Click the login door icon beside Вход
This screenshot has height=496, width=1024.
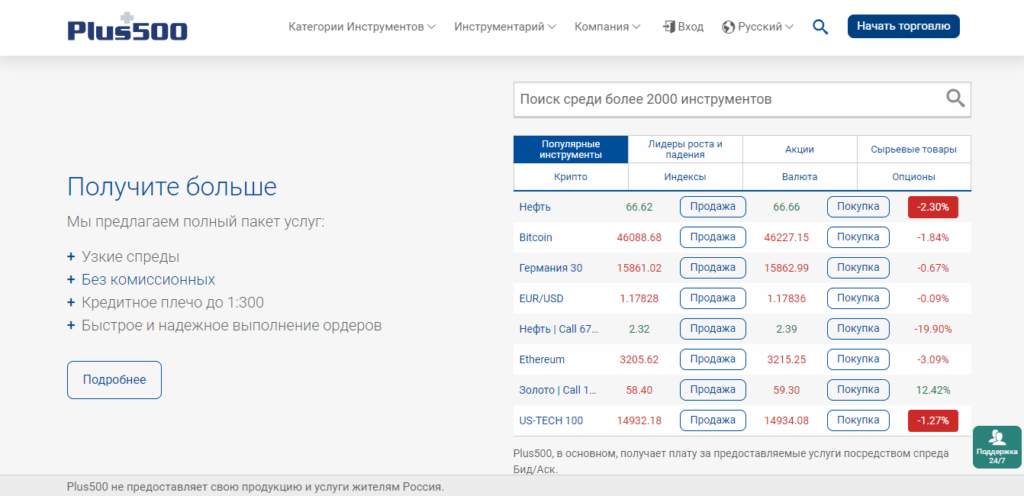[x=668, y=27]
